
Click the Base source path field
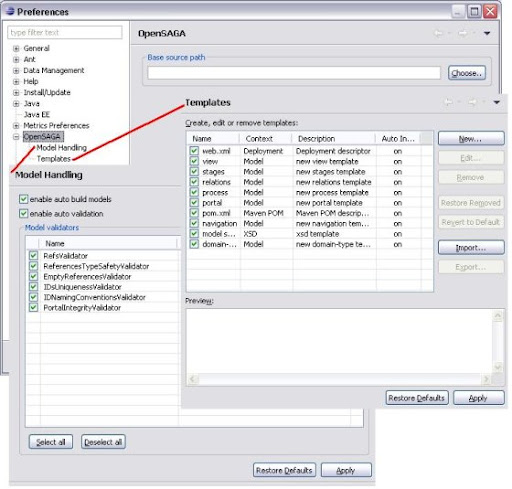coord(294,73)
